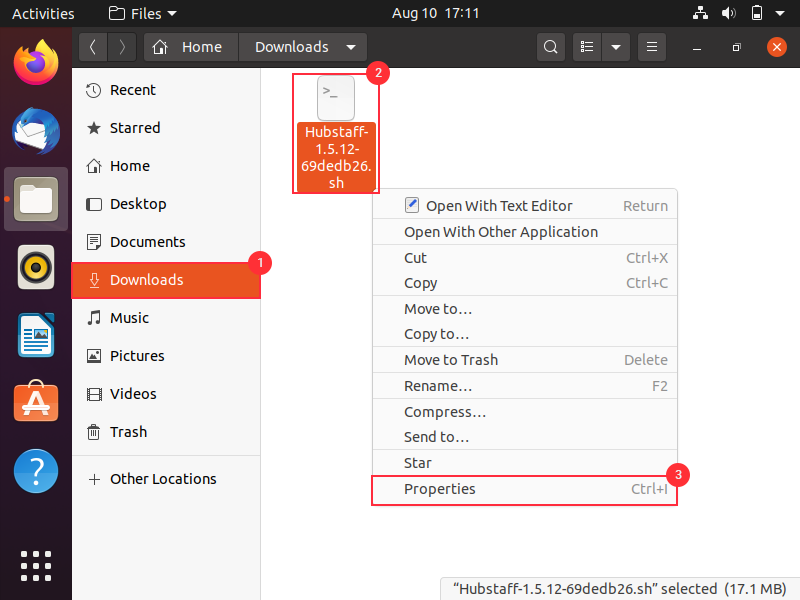Choose Move to… in context menu
800x600 pixels.
(525, 309)
